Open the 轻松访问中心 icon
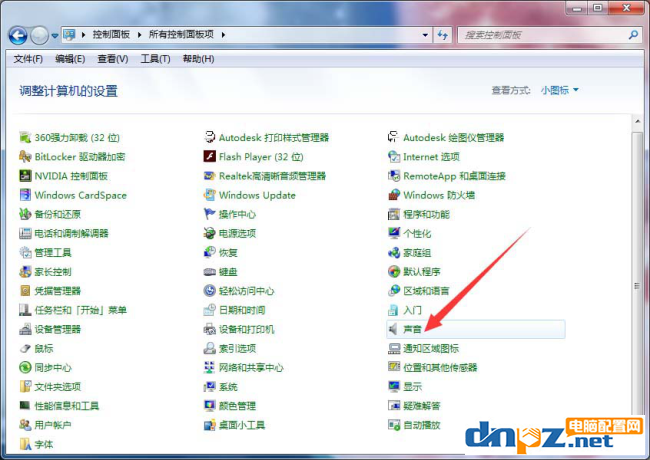The image size is (650, 460). [x=209, y=291]
